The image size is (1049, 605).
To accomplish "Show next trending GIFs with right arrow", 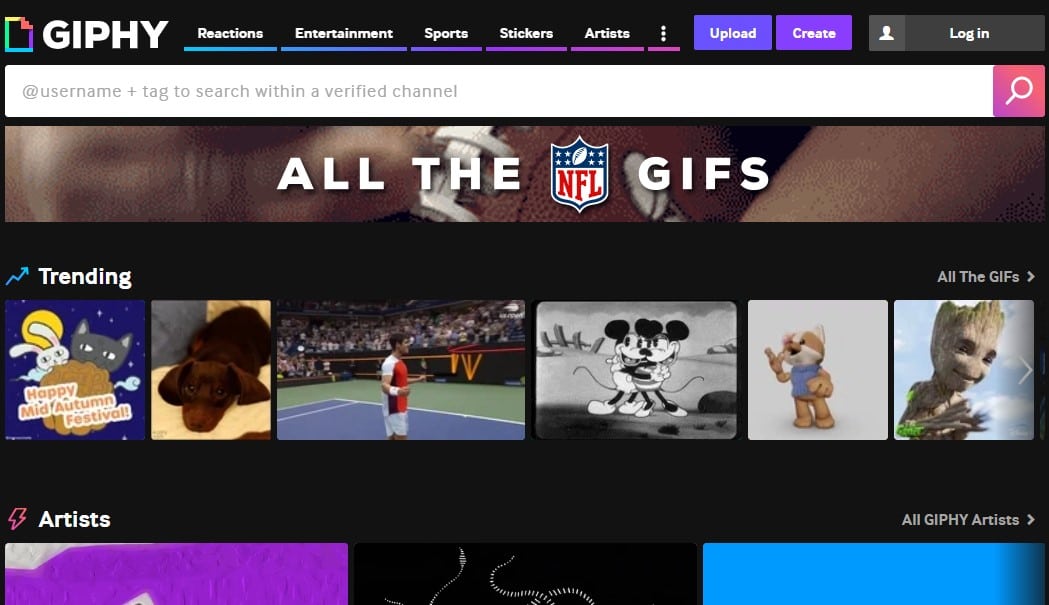I will tap(1025, 370).
